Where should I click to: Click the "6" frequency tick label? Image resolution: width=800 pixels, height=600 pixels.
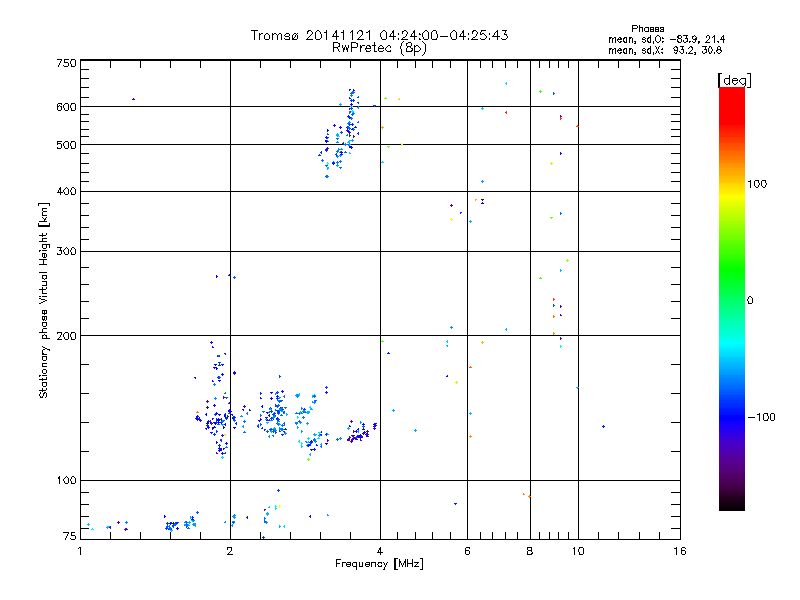[x=467, y=551]
